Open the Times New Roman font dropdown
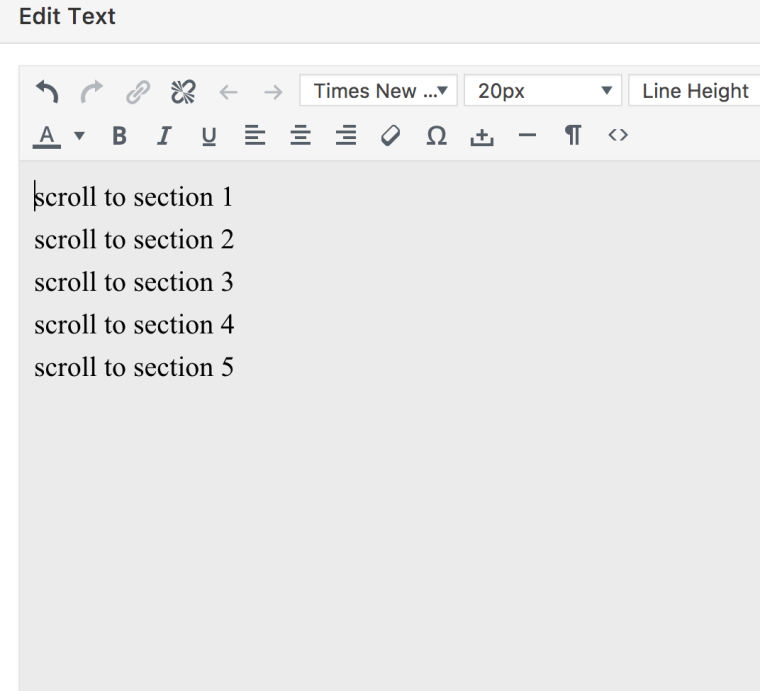The height and width of the screenshot is (691, 760). (380, 92)
